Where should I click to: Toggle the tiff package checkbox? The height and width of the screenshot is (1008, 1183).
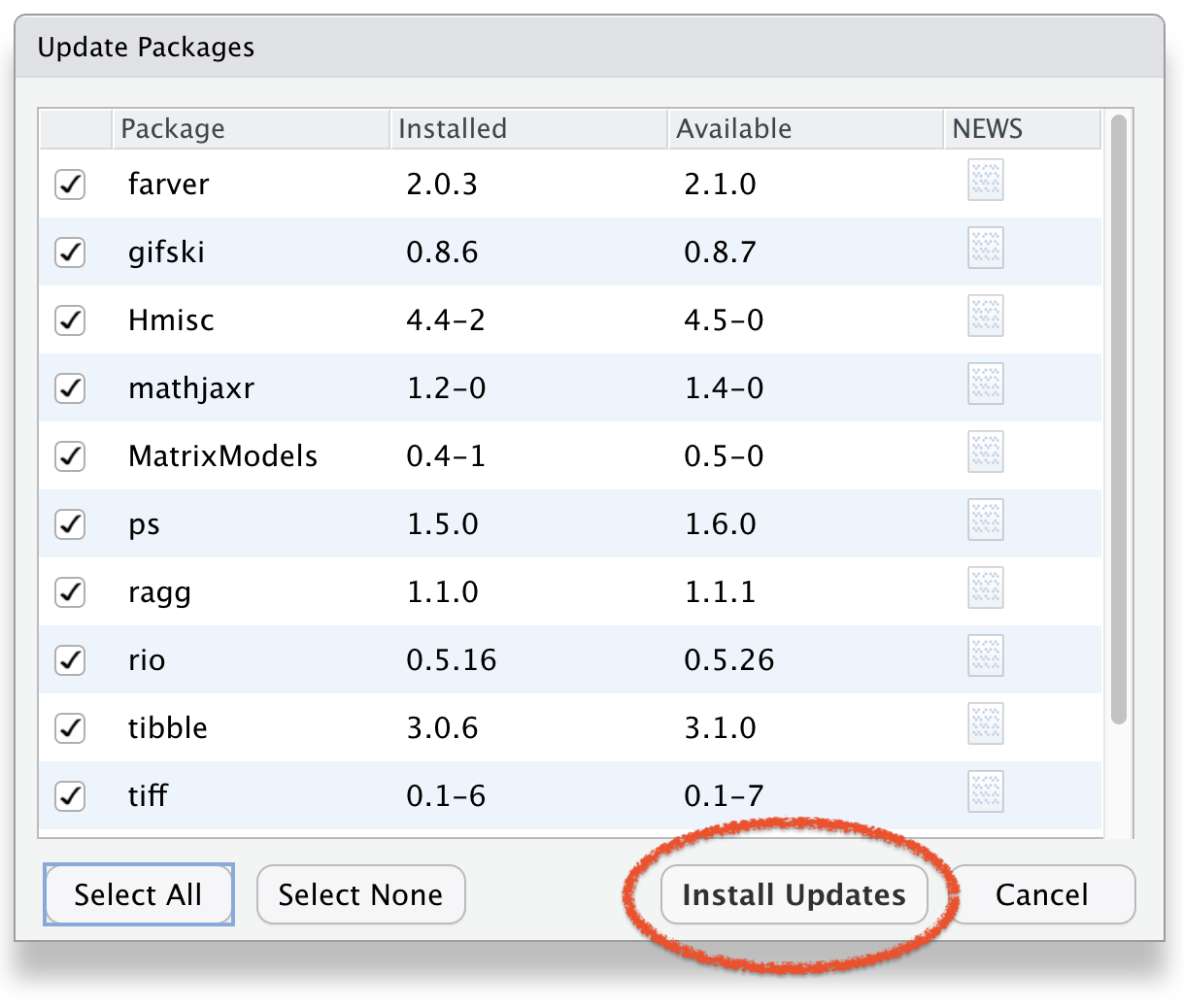click(70, 796)
